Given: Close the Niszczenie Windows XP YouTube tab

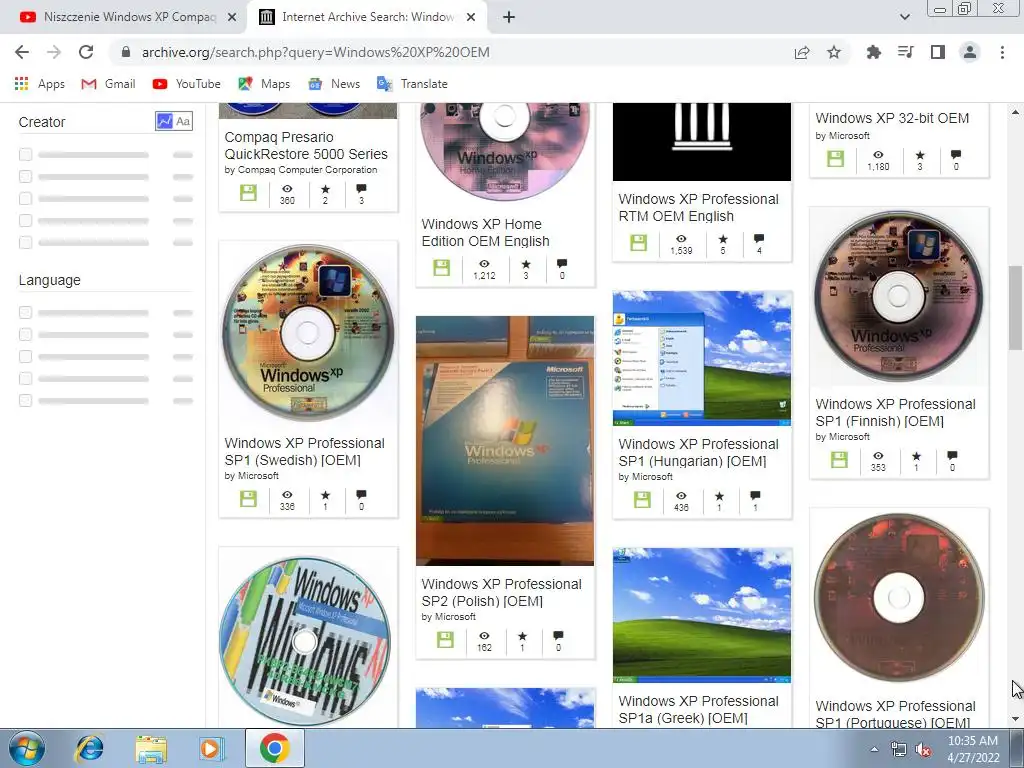Looking at the screenshot, I should [232, 17].
